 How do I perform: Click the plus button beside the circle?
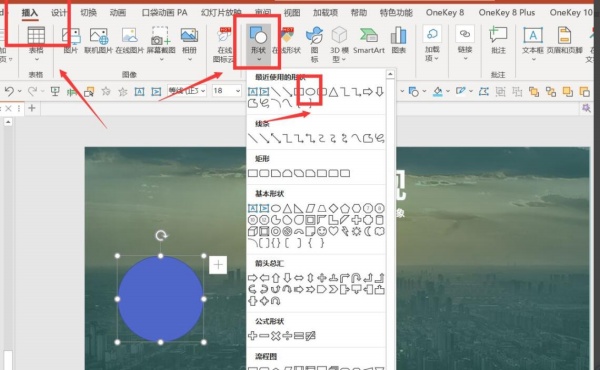point(218,265)
